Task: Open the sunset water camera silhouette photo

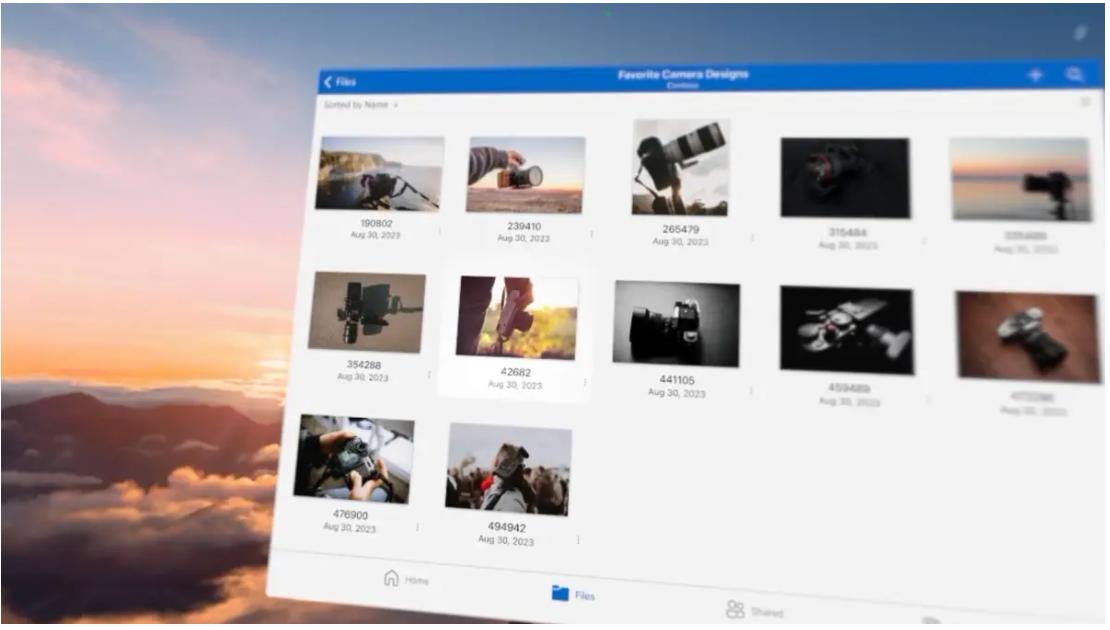Action: (1021, 180)
